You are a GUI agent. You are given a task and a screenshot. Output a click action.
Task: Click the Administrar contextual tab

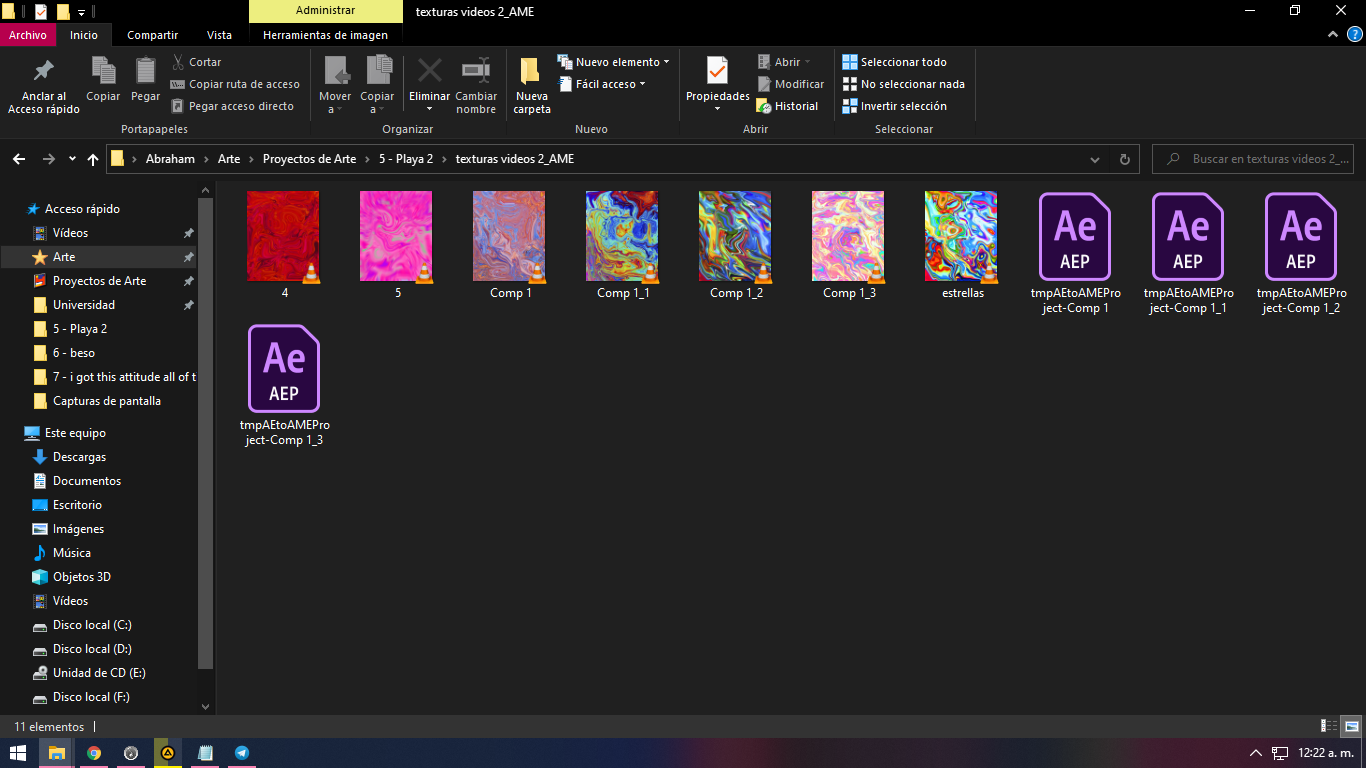pyautogui.click(x=325, y=11)
